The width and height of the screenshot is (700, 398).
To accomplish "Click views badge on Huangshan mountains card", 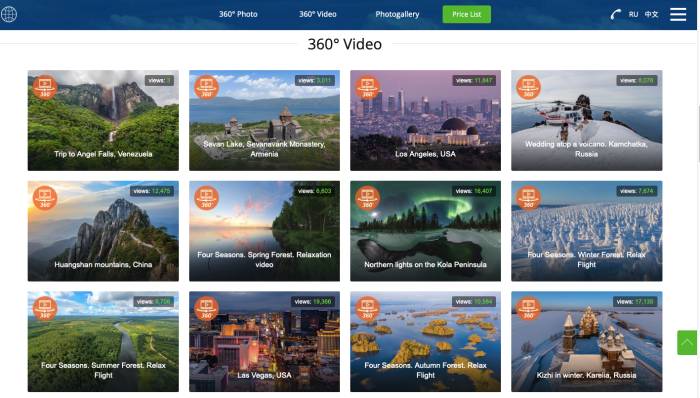I will 152,191.
